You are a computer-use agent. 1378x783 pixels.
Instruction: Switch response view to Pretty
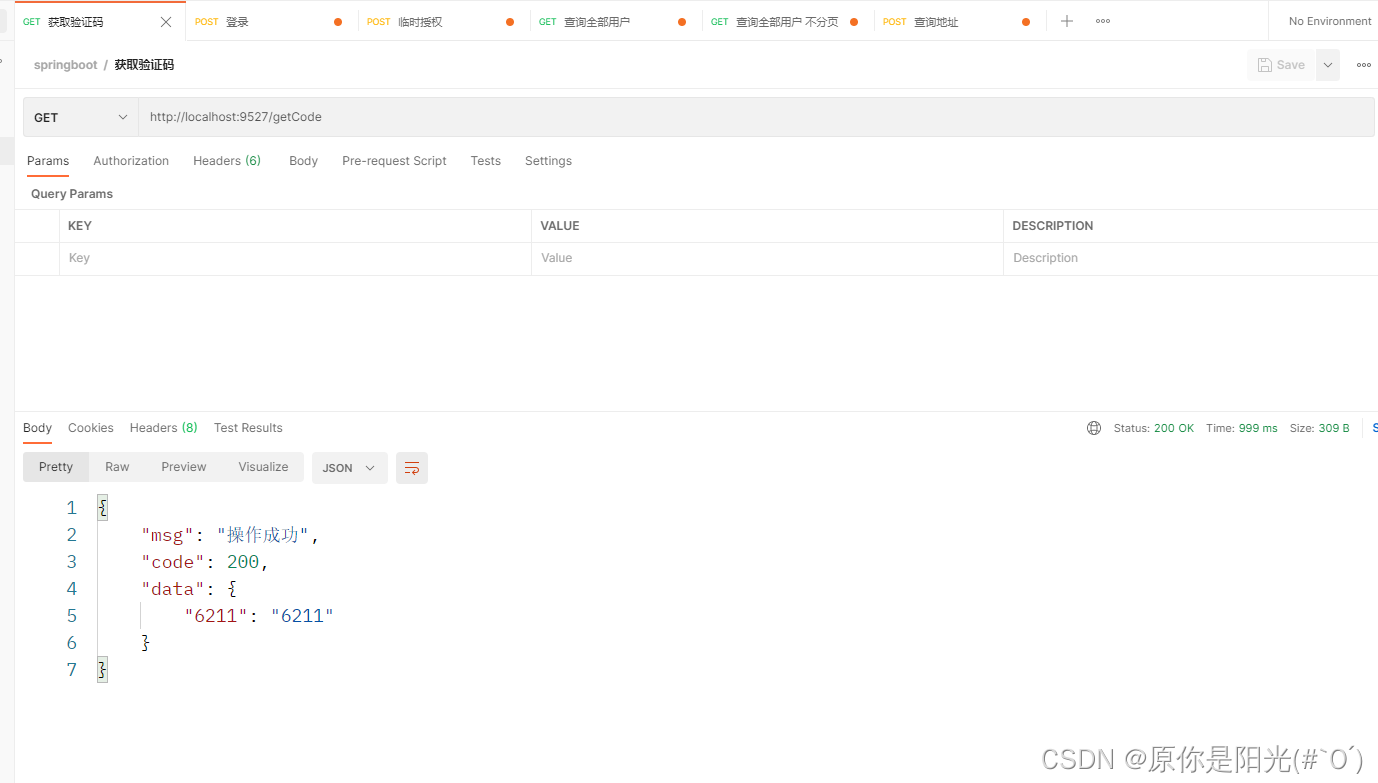pos(56,467)
